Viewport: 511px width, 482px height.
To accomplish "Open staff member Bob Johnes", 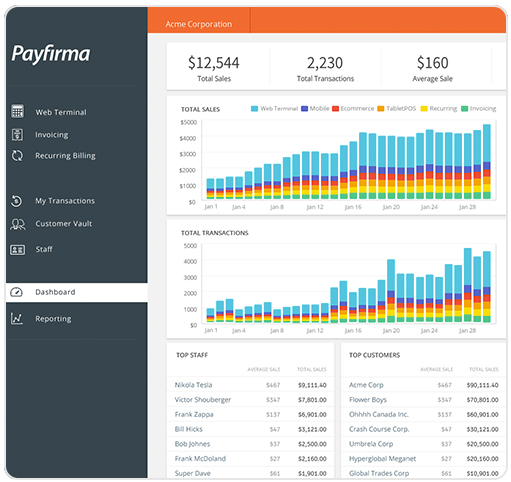I will [x=192, y=444].
